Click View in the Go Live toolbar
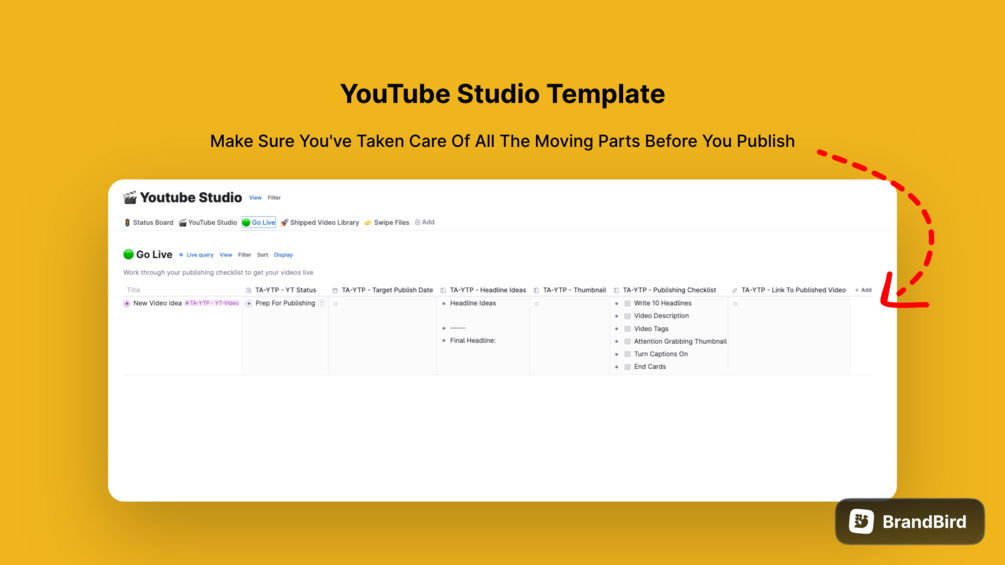 226,255
